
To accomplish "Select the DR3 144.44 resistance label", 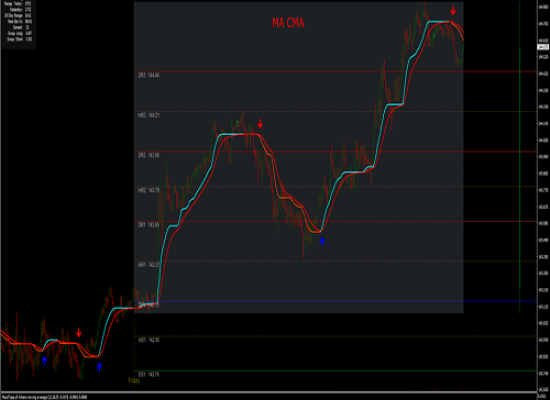I will (149, 75).
